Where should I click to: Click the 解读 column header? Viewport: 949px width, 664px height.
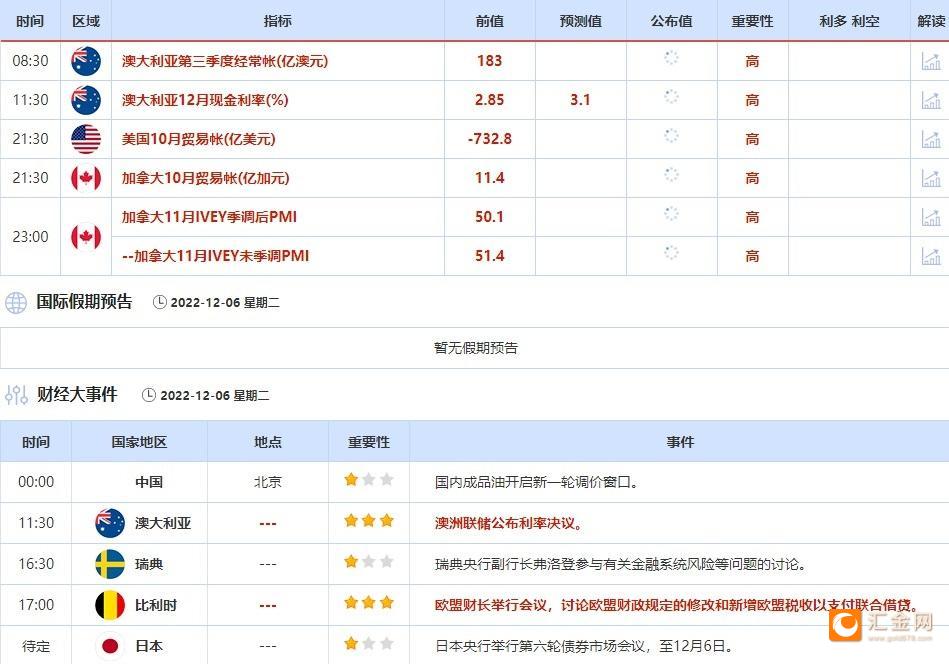931,21
